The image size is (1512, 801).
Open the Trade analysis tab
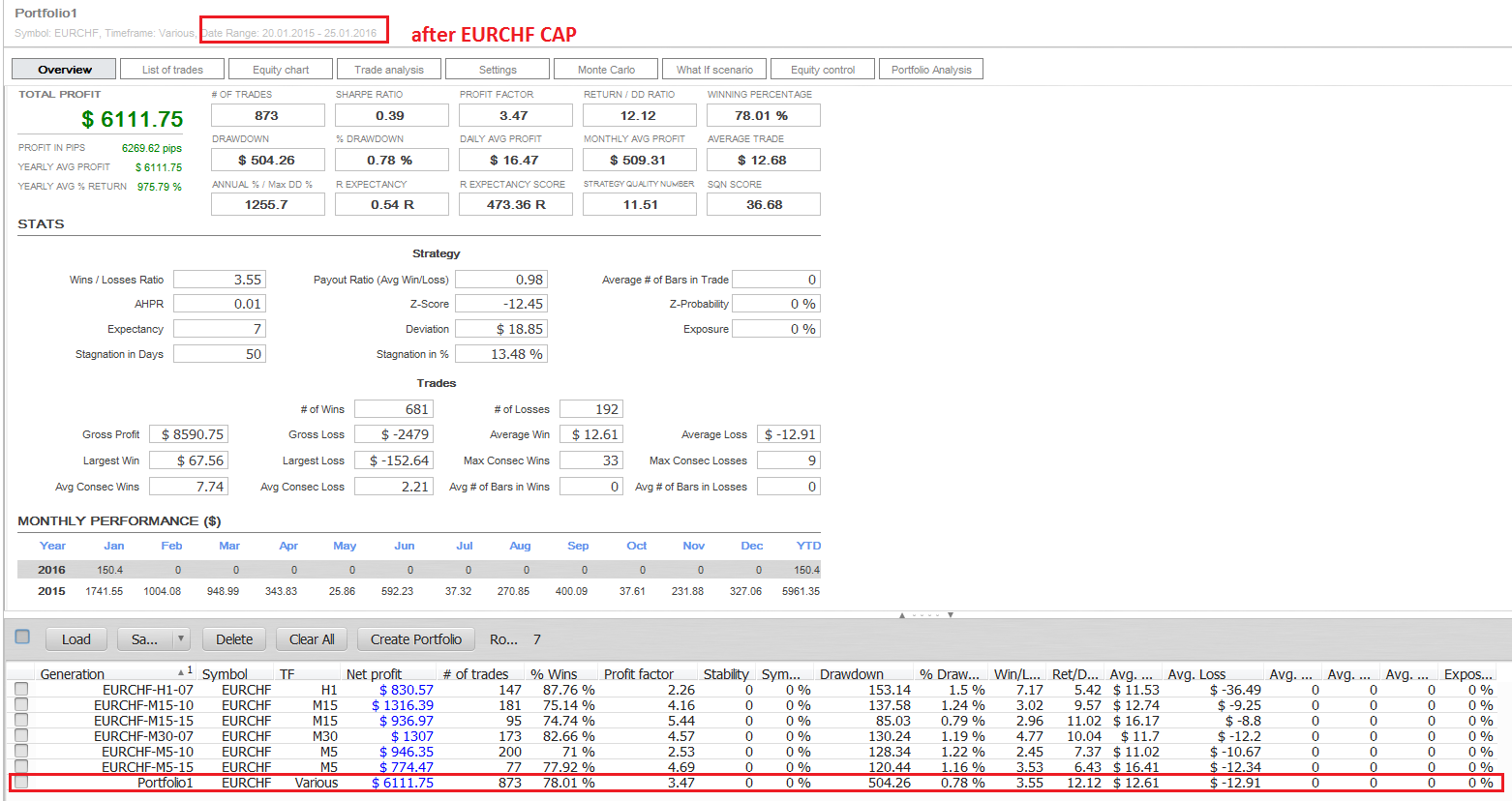coord(389,69)
